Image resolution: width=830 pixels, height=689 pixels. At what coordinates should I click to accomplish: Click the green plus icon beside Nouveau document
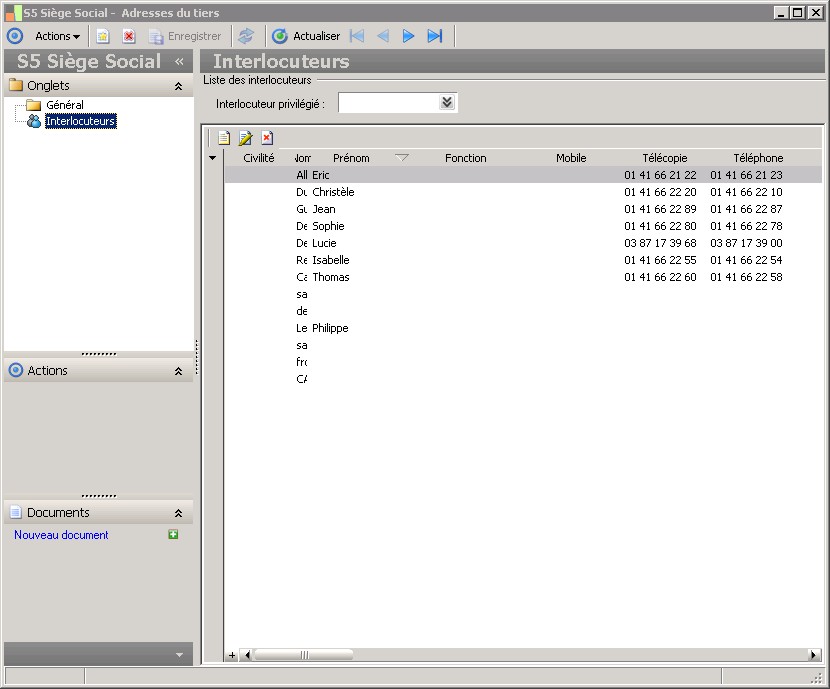174,535
